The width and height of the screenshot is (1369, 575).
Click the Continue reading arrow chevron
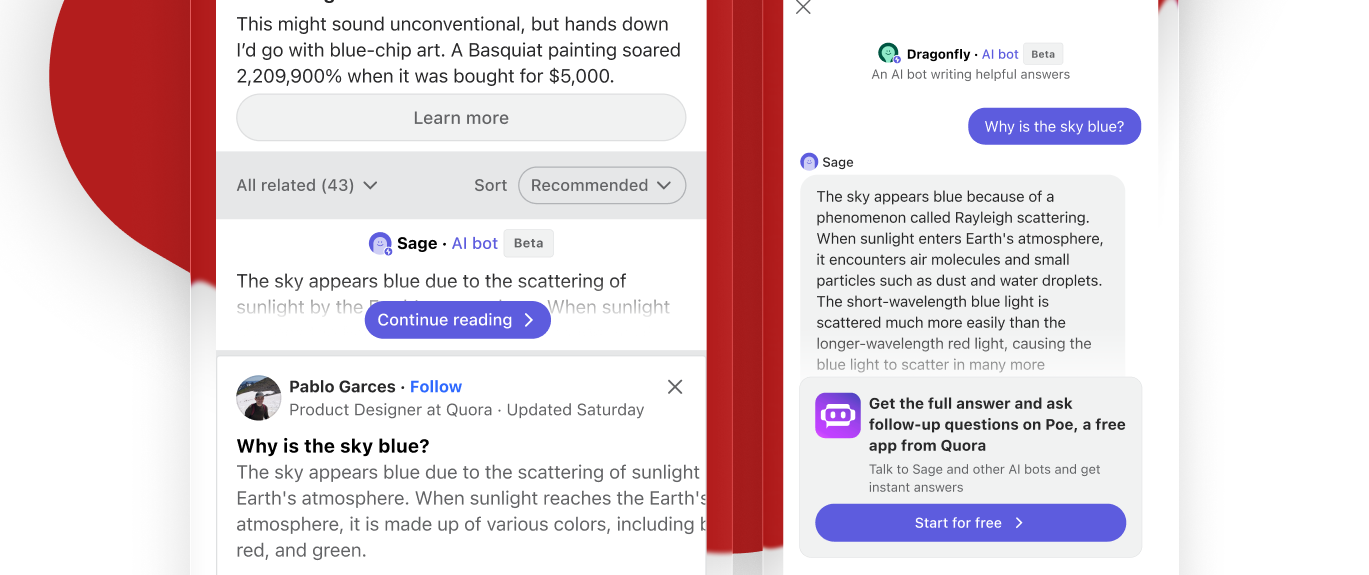(x=530, y=320)
